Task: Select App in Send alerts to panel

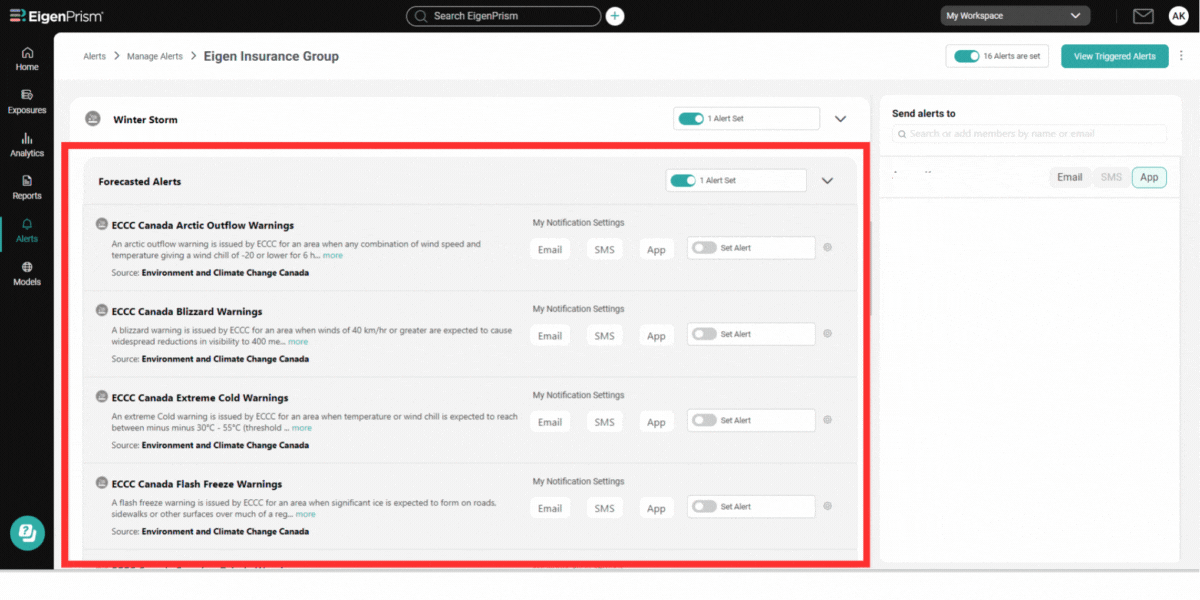Action: point(1149,177)
